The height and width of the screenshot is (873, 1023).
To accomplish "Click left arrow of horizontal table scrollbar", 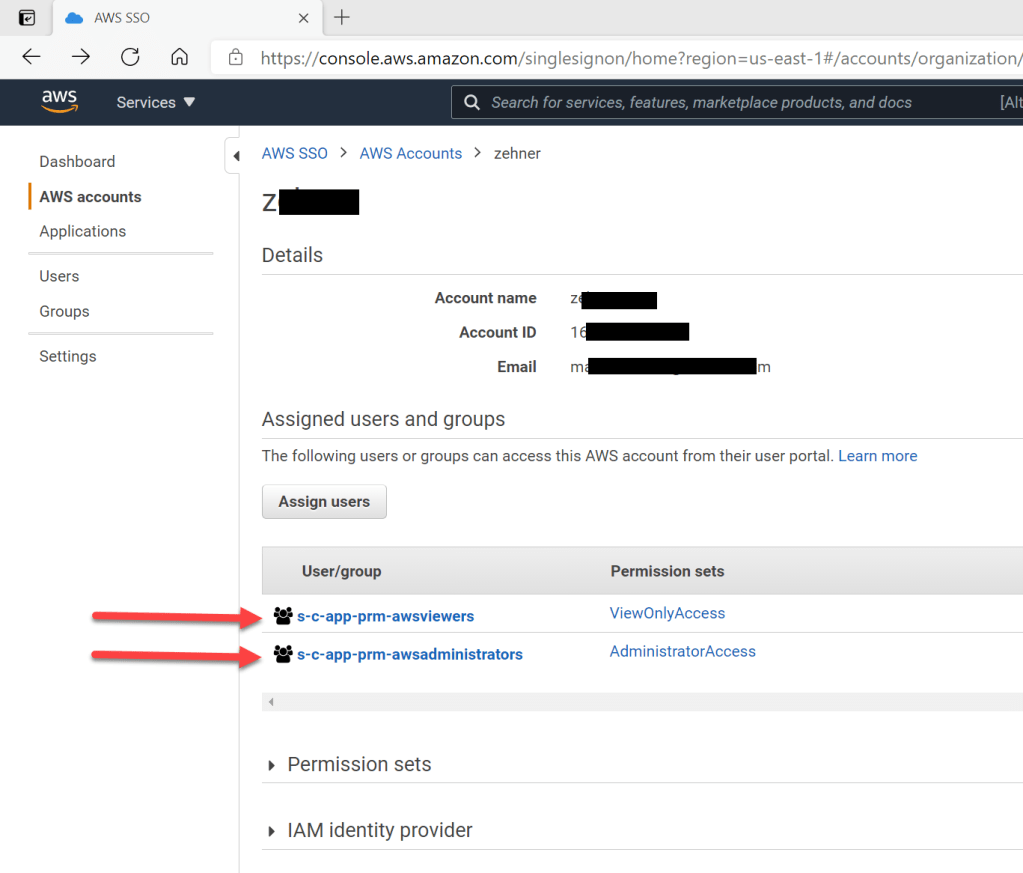I will 270,702.
